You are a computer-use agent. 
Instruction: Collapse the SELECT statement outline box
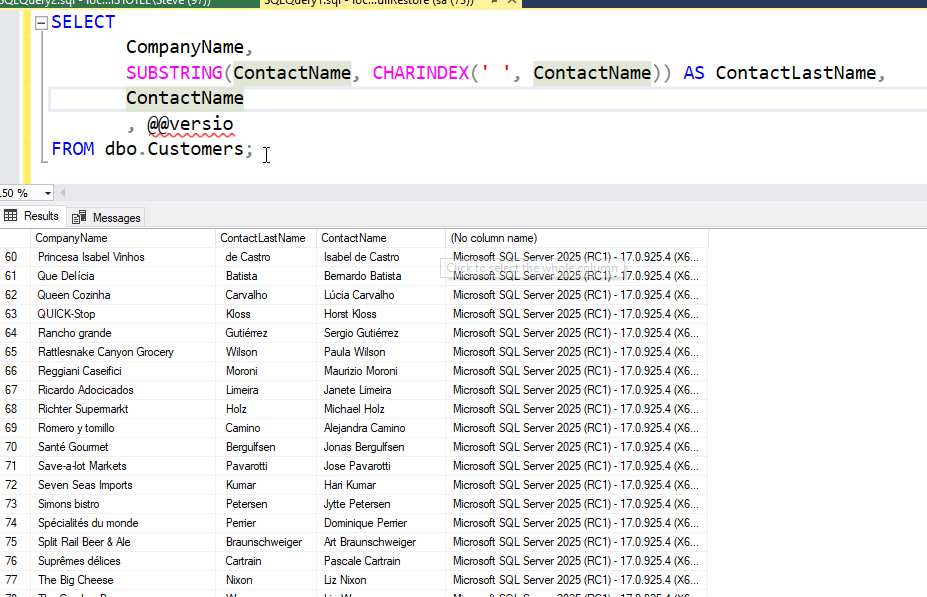coord(39,22)
